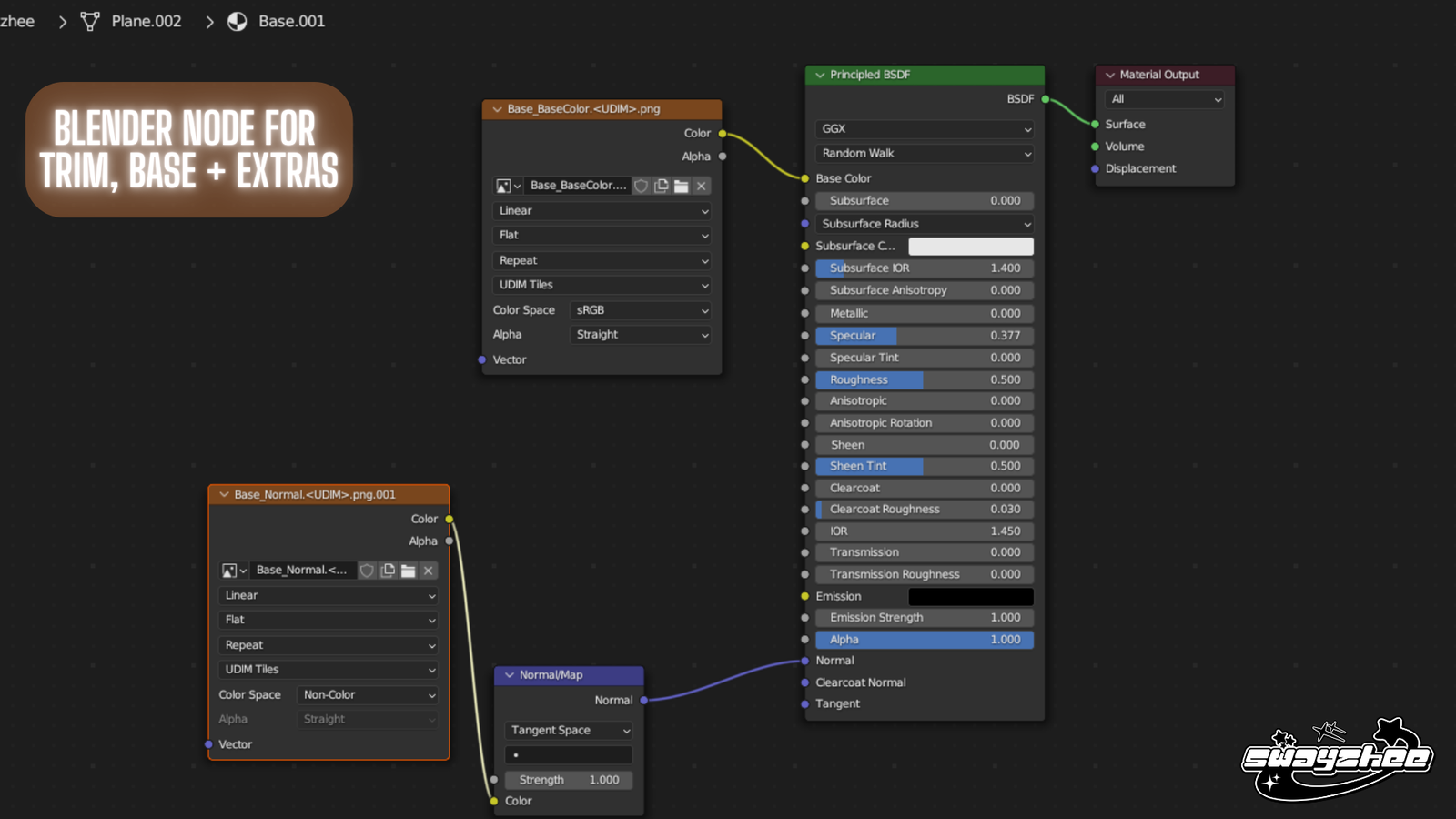Unlink image with X in Base_BaseColor node

701,186
